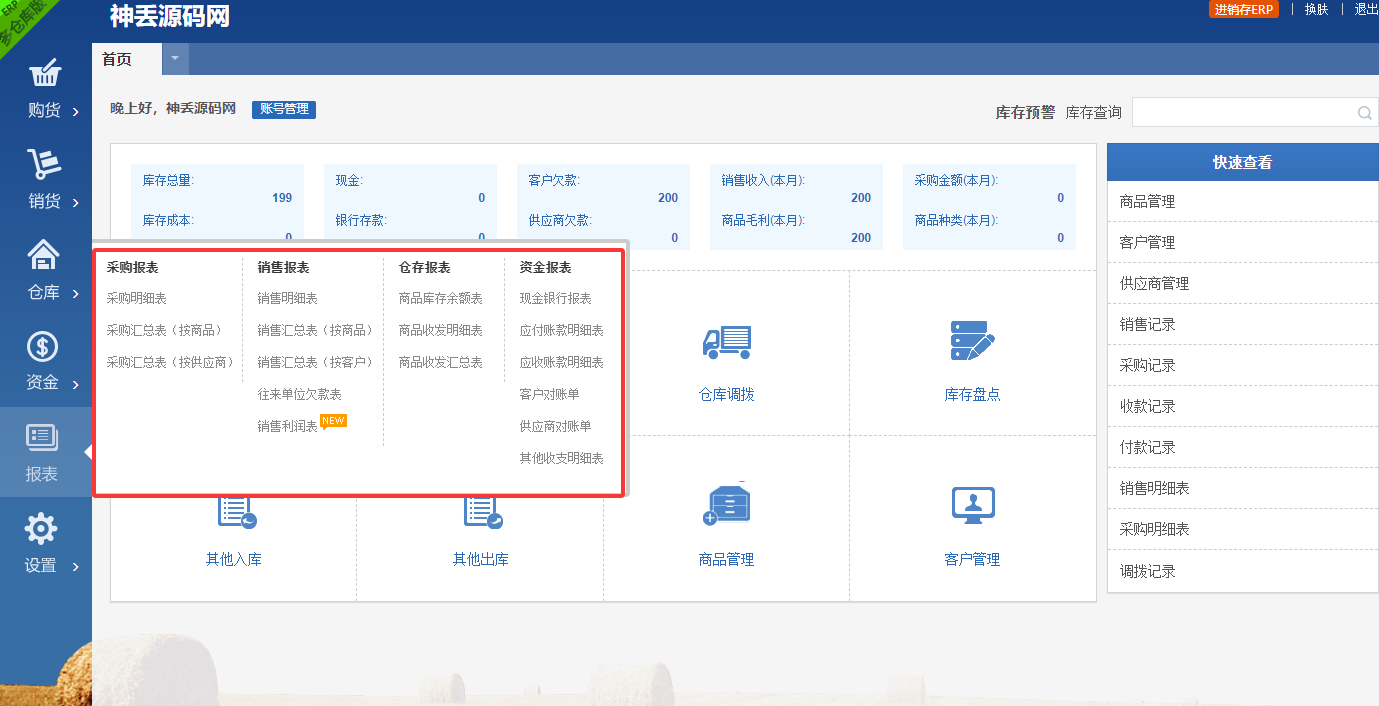The image size is (1379, 706).
Task: Click the 仓库调拨 truck icon
Action: point(726,342)
